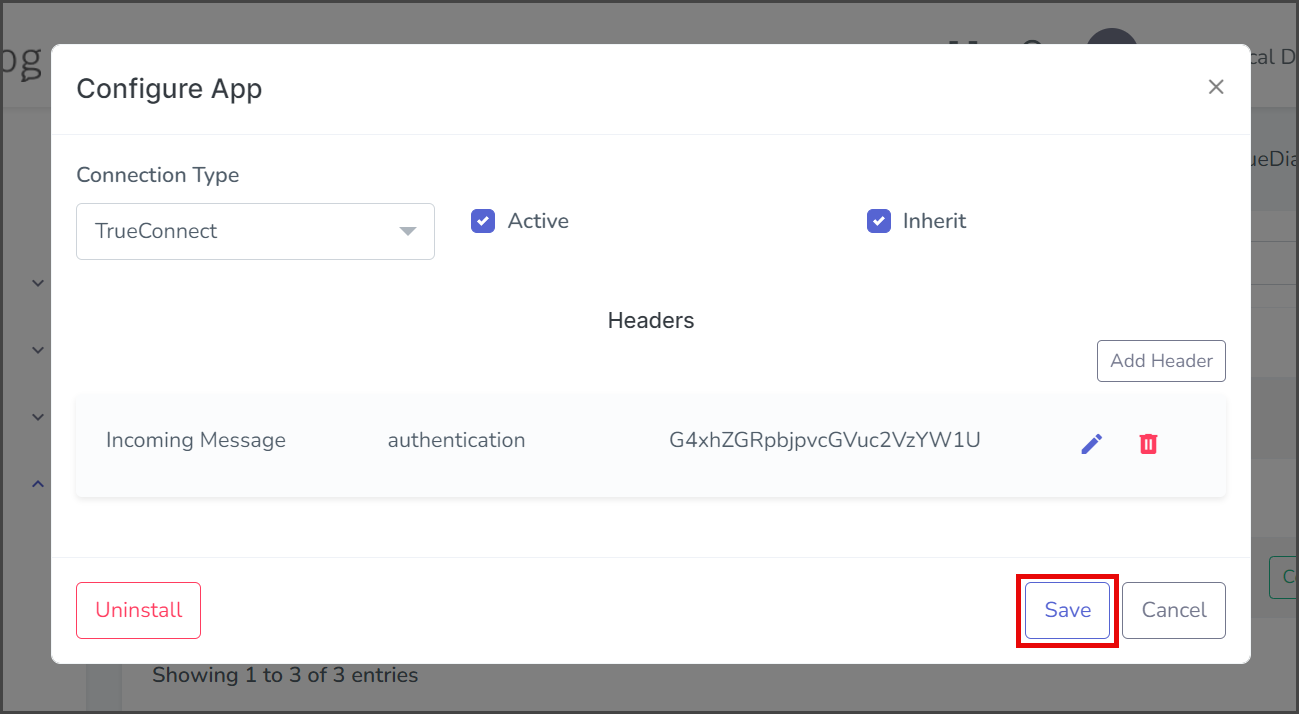
Task: Expand the lowest down chevron in left sidebar
Action: [x=38, y=417]
